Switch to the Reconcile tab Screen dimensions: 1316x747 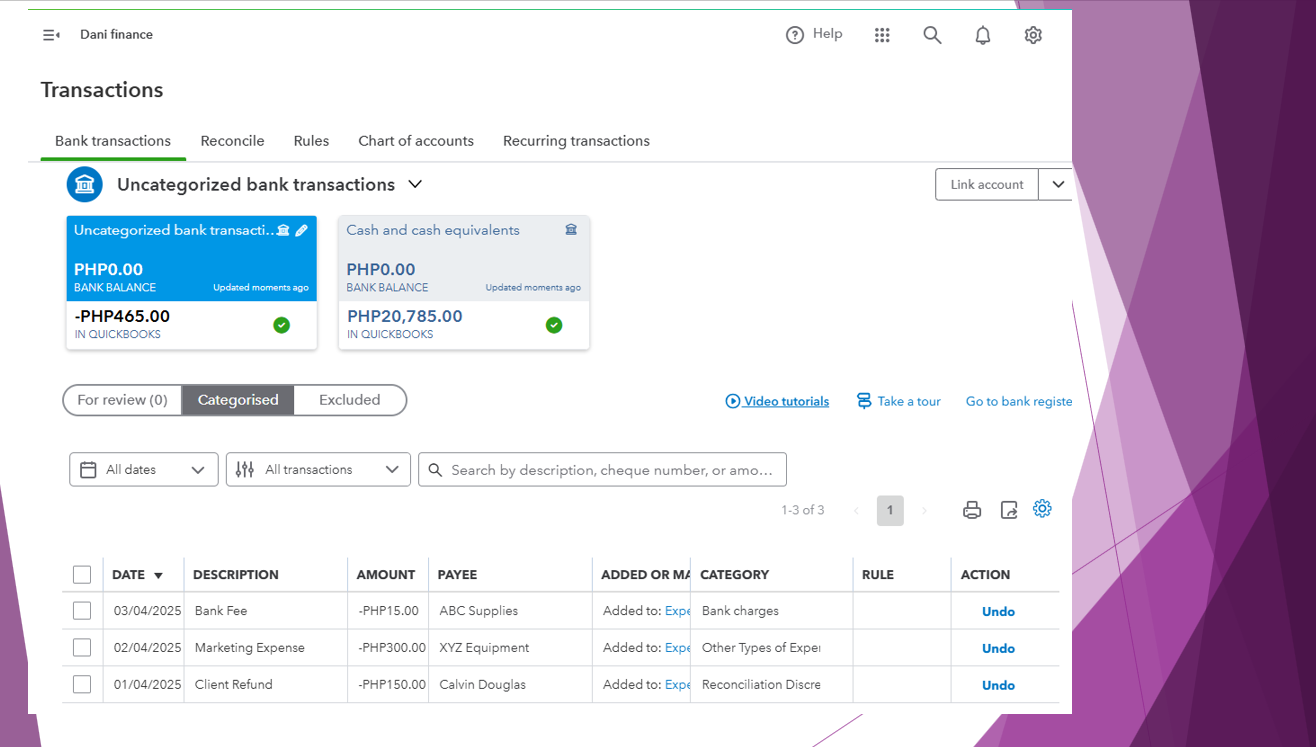(232, 141)
